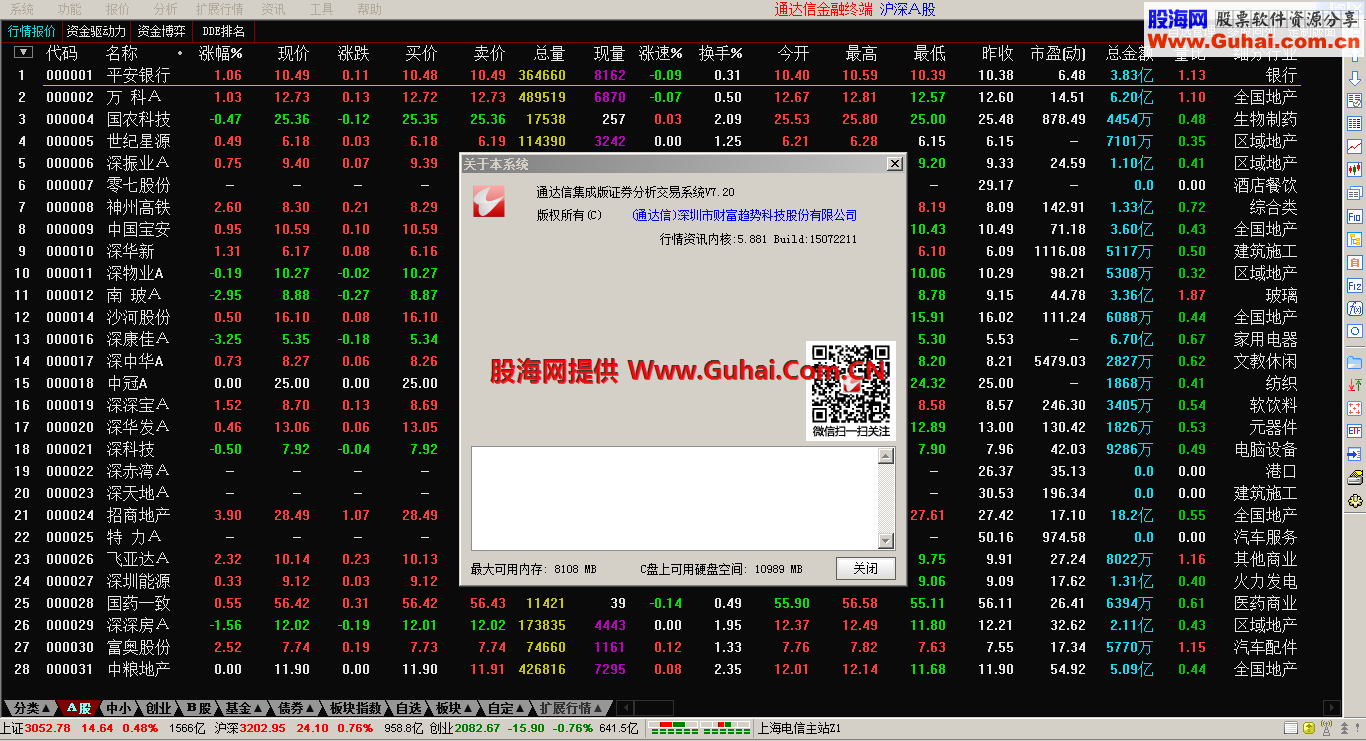
Task: Expand the 债券▲ bottom tab menu
Action: point(297,708)
